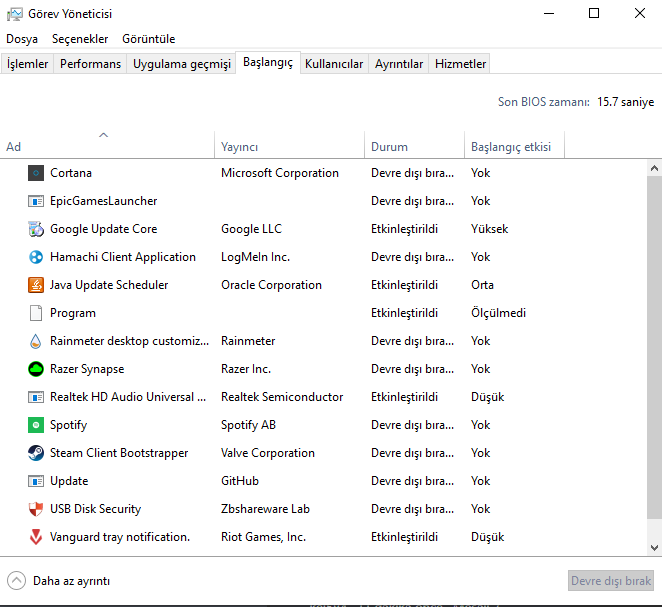
Task: Select USB Disk Security text
Action: (x=95, y=509)
